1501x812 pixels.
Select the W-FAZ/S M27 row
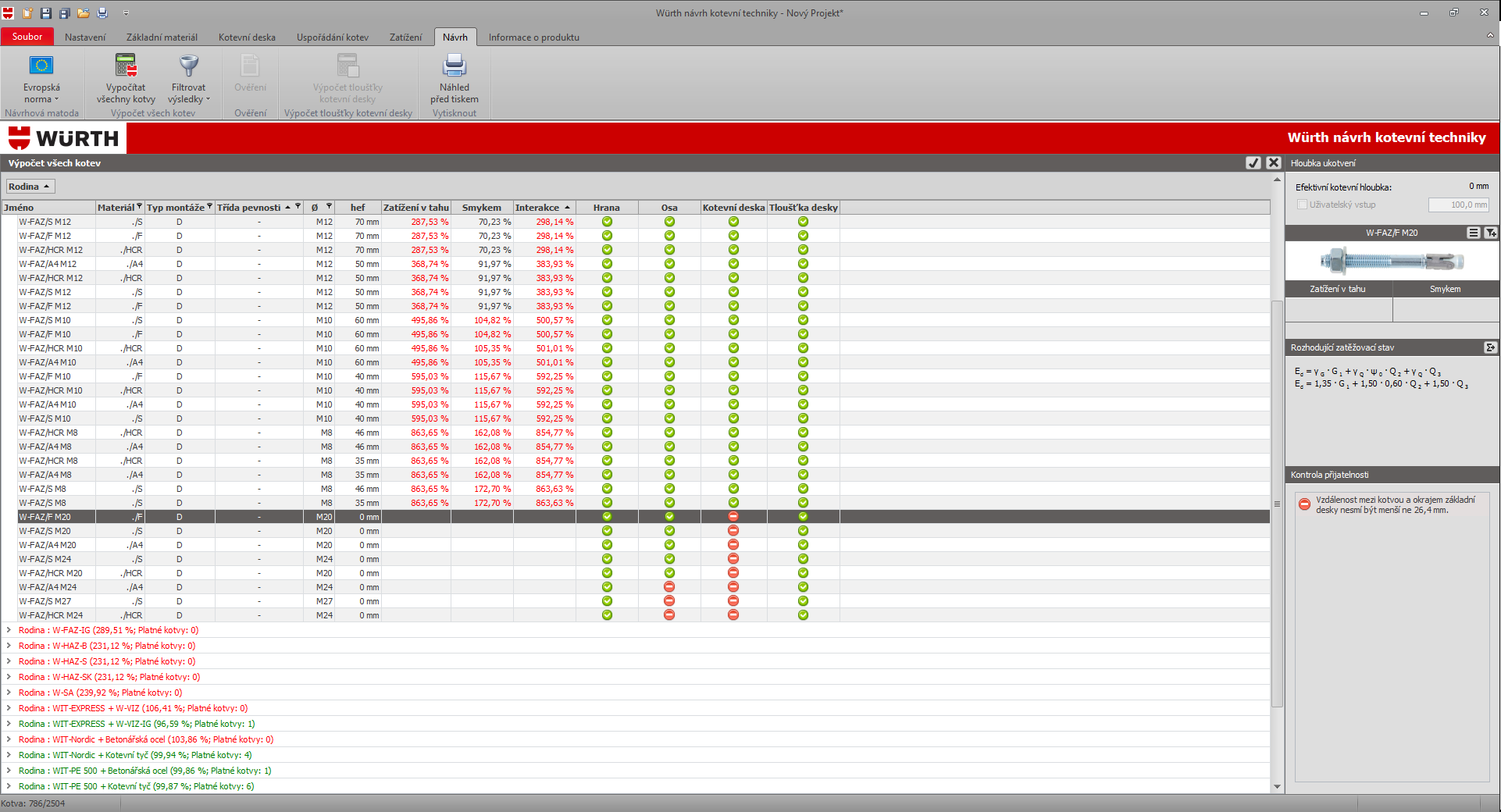pos(636,601)
